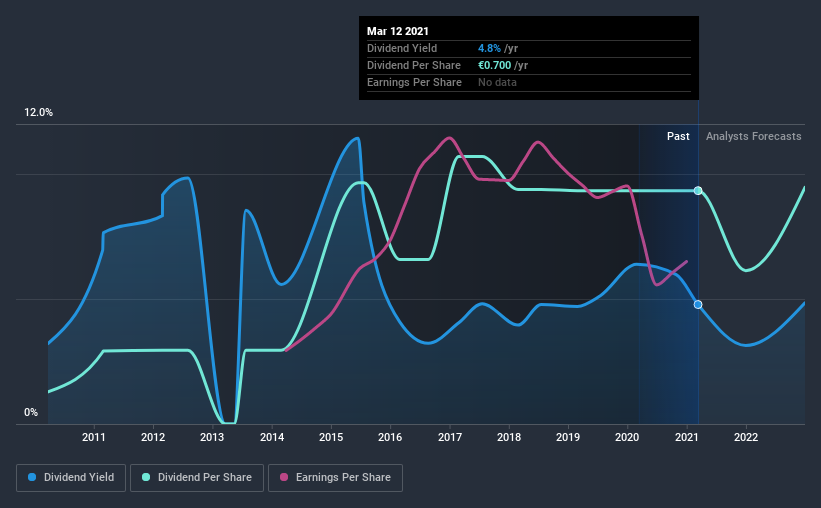Click the 2018 x-axis label
Viewport: 821px width, 508px height.
pos(509,437)
